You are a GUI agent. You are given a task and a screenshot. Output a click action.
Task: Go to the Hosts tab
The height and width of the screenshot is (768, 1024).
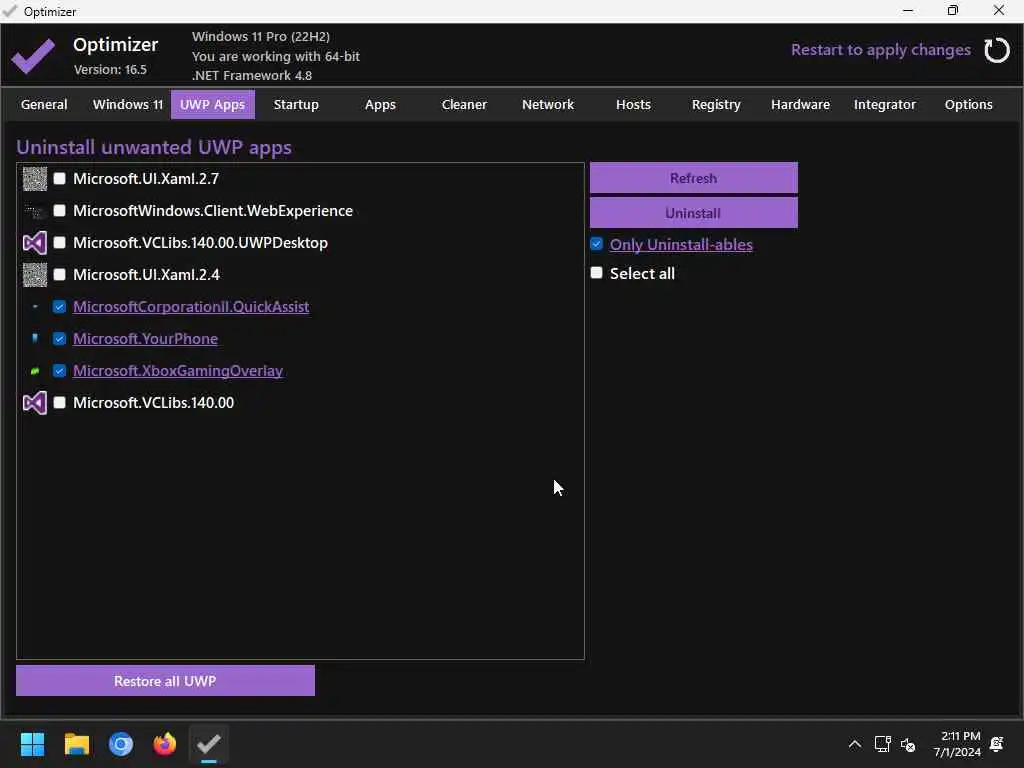coord(633,104)
